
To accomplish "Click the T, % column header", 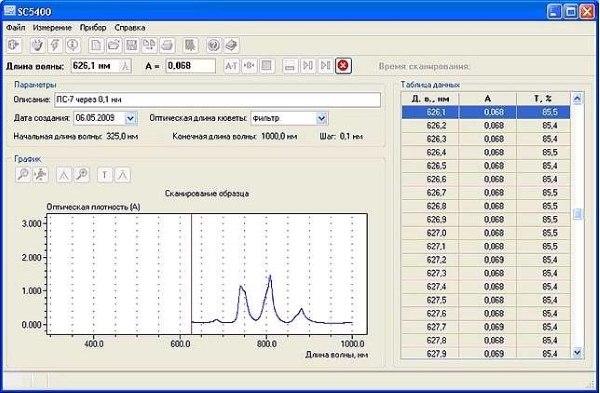I will point(543,99).
